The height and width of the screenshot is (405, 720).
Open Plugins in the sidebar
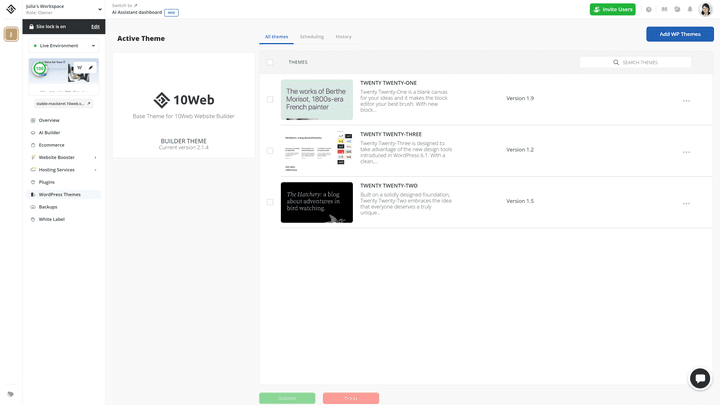coord(47,182)
